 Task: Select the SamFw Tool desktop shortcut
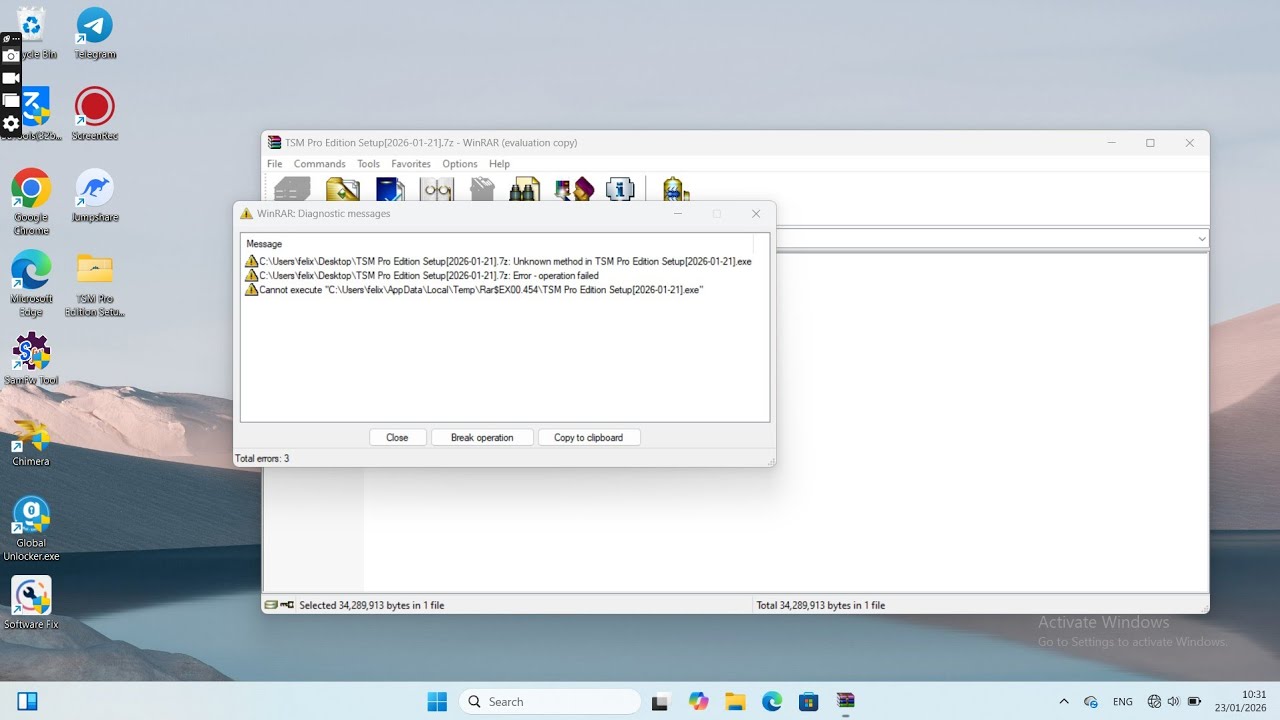coord(31,359)
